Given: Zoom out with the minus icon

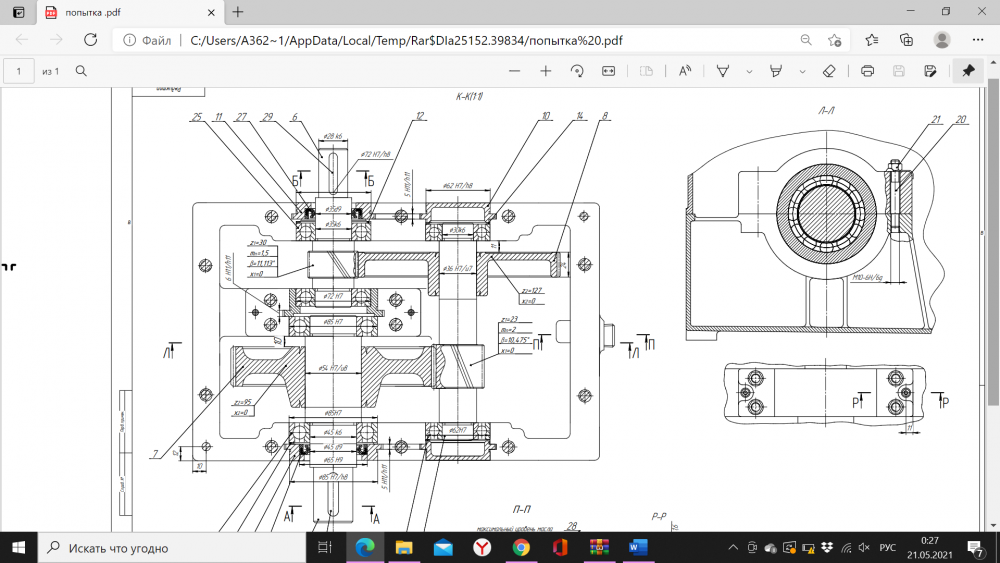Looking at the screenshot, I should [514, 71].
